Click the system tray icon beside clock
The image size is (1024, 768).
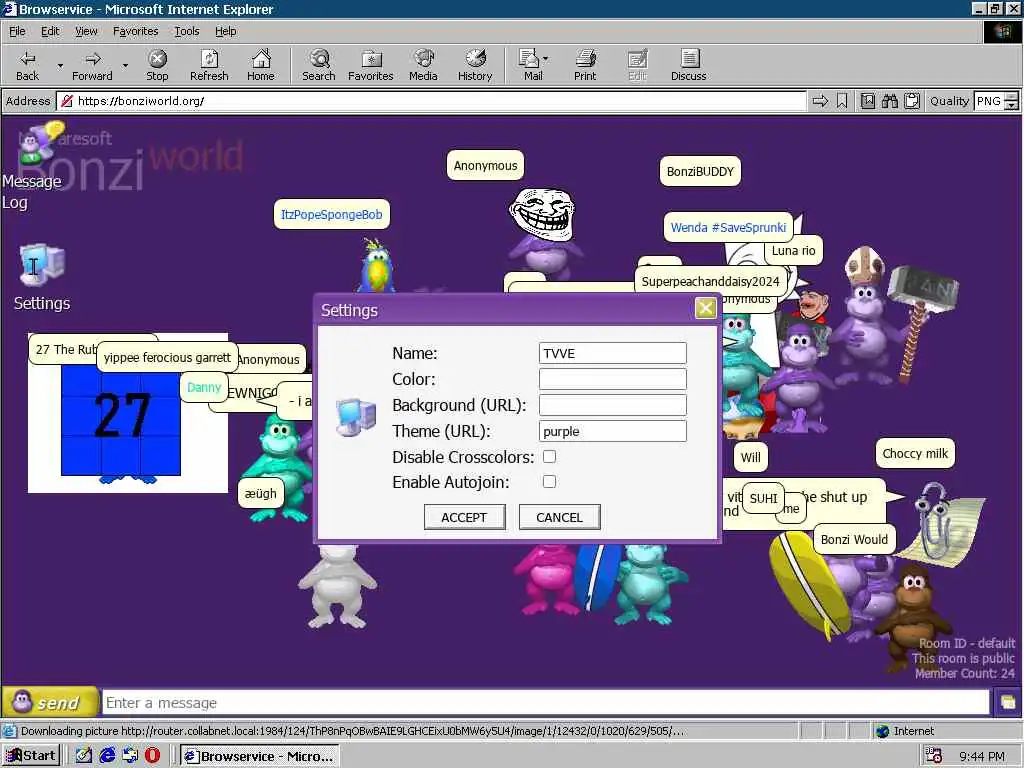tap(934, 756)
